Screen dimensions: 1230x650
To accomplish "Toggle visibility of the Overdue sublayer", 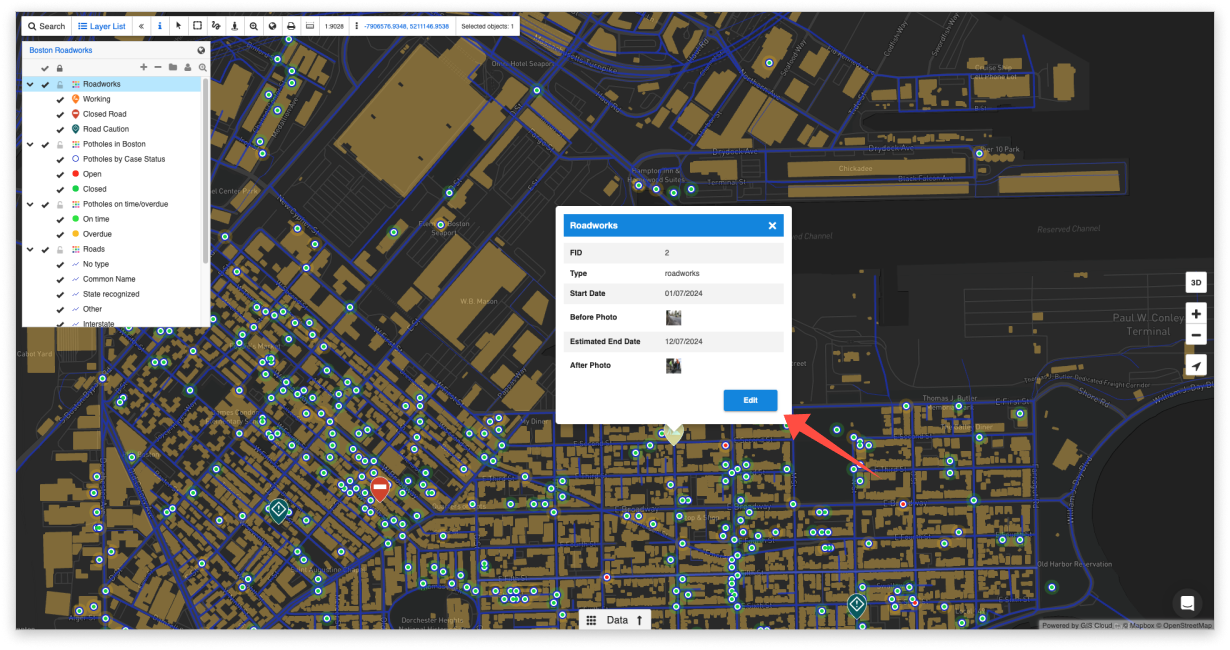I will point(59,234).
